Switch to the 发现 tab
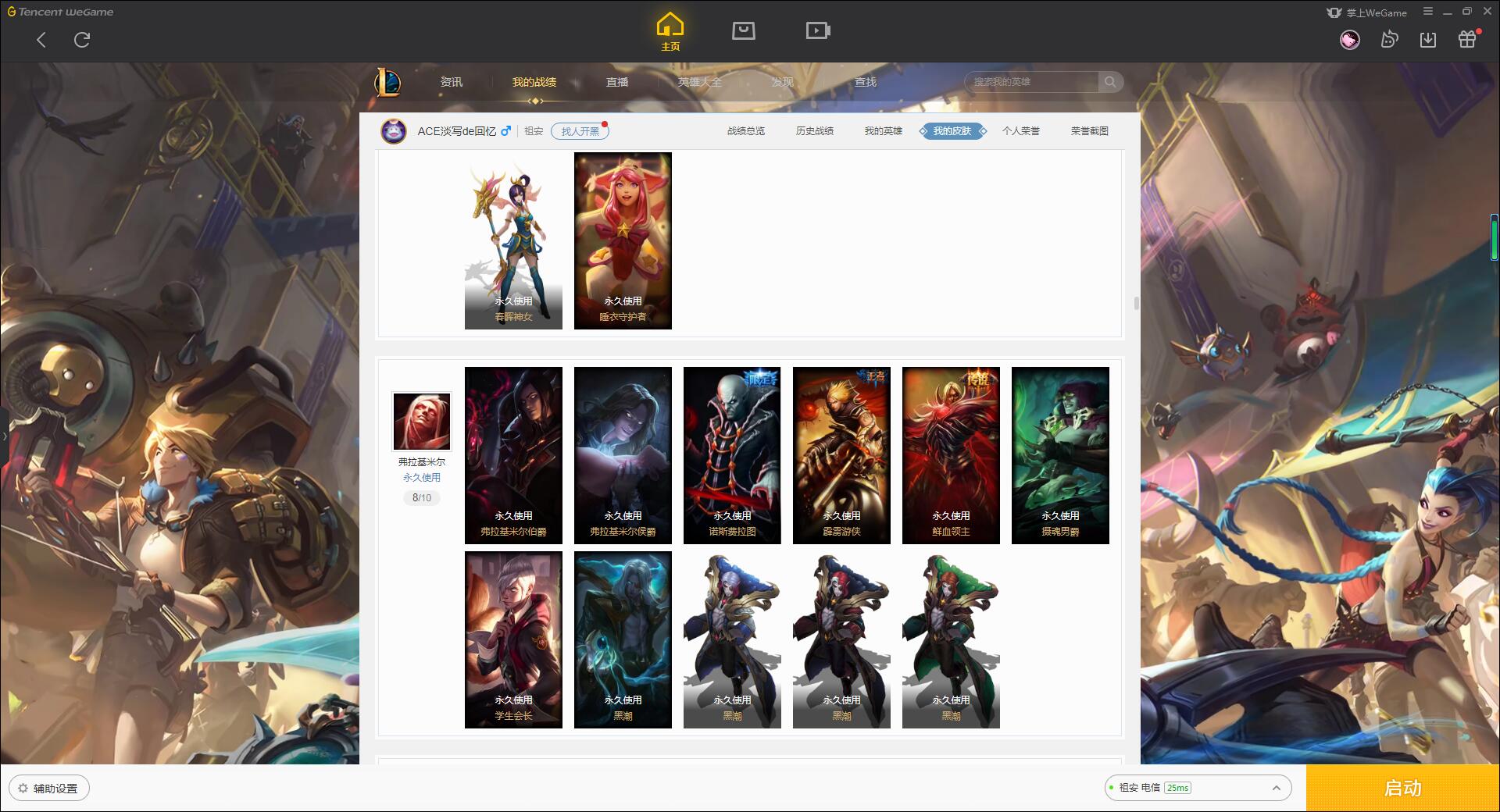Viewport: 1500px width, 812px height. click(x=783, y=82)
